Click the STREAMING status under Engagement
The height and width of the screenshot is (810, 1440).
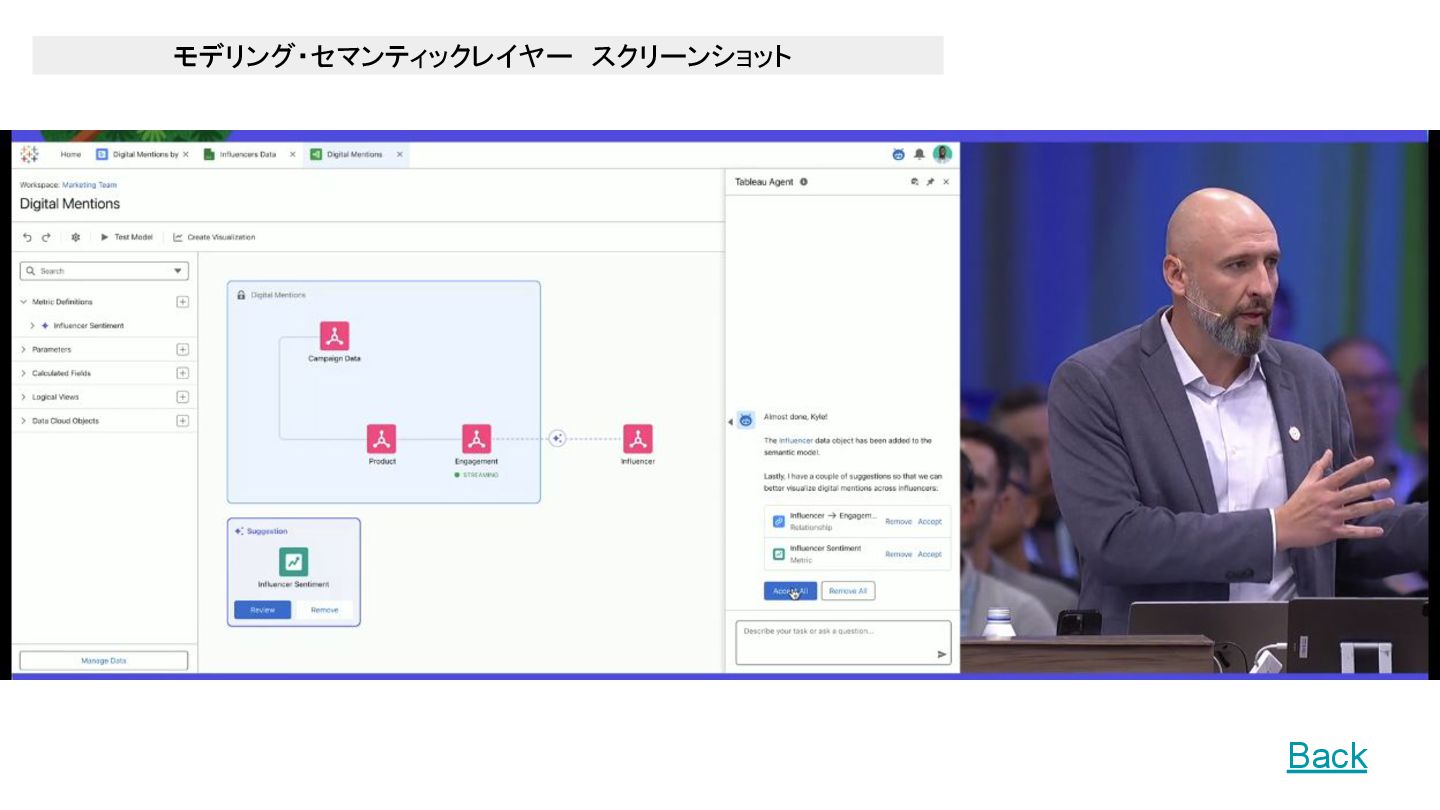[x=476, y=475]
